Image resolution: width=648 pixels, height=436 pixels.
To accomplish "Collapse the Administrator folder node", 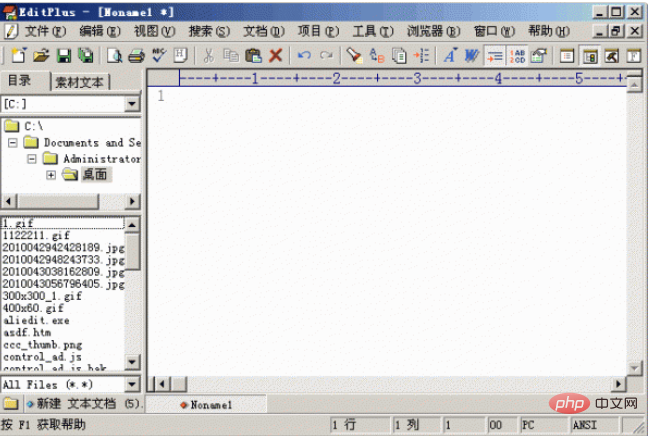I will pyautogui.click(x=31, y=159).
